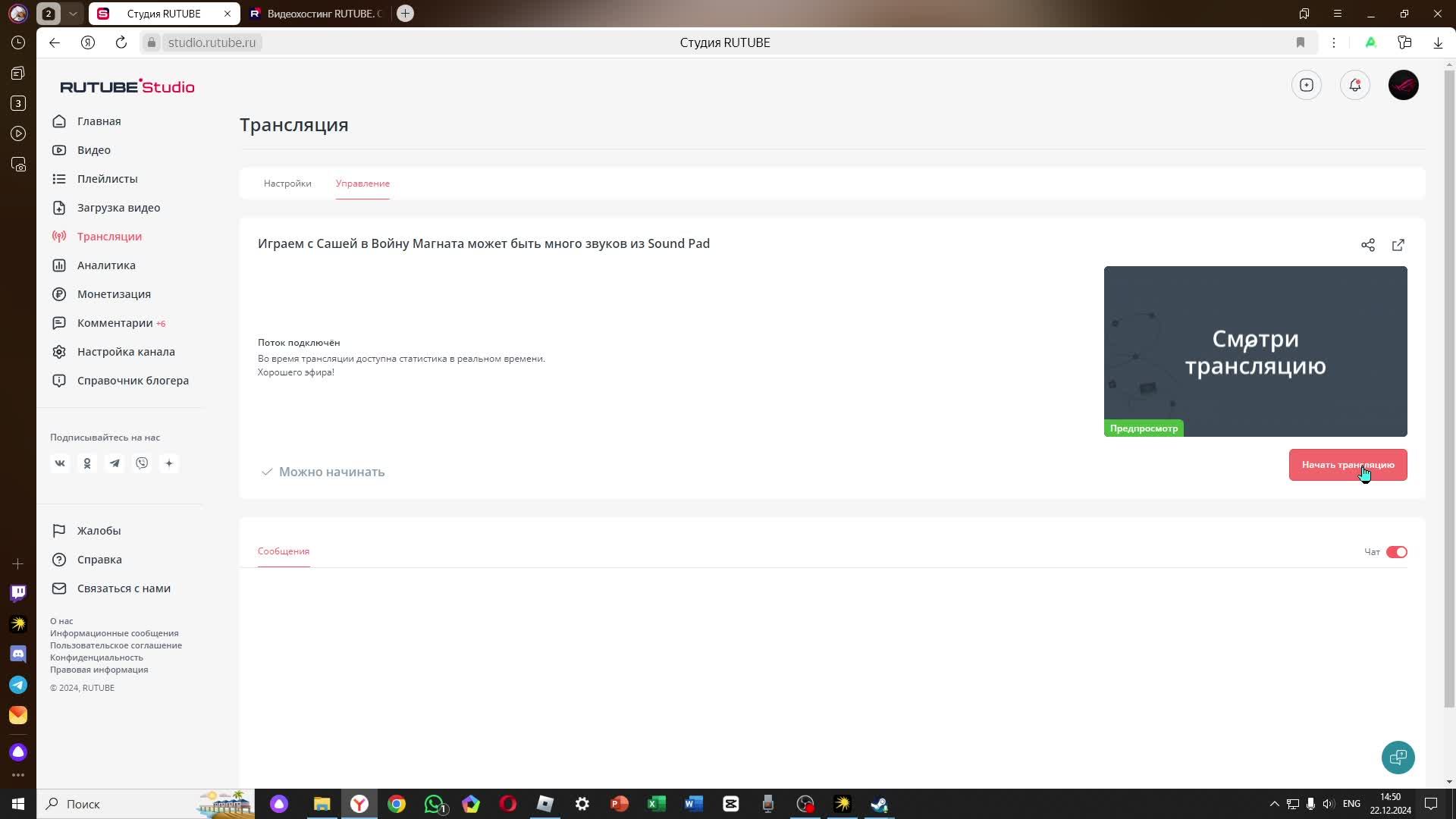1456x819 pixels.
Task: Open browser extensions icon
Action: (1404, 42)
